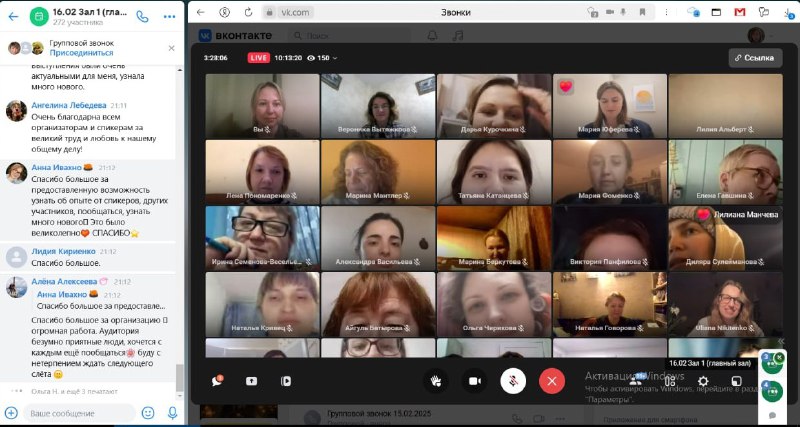Open Анна Ивахно sender name at 21:12
The image size is (800, 427).
click(56, 167)
